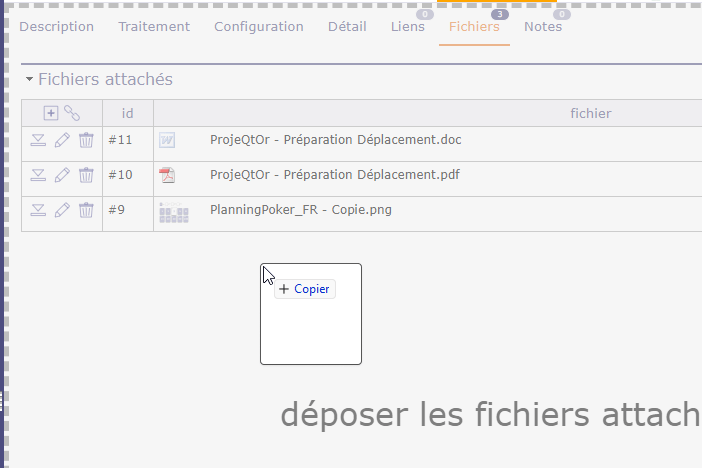Screen dimensions: 702x468
Task: Select the Fichiers tab
Action: (474, 27)
